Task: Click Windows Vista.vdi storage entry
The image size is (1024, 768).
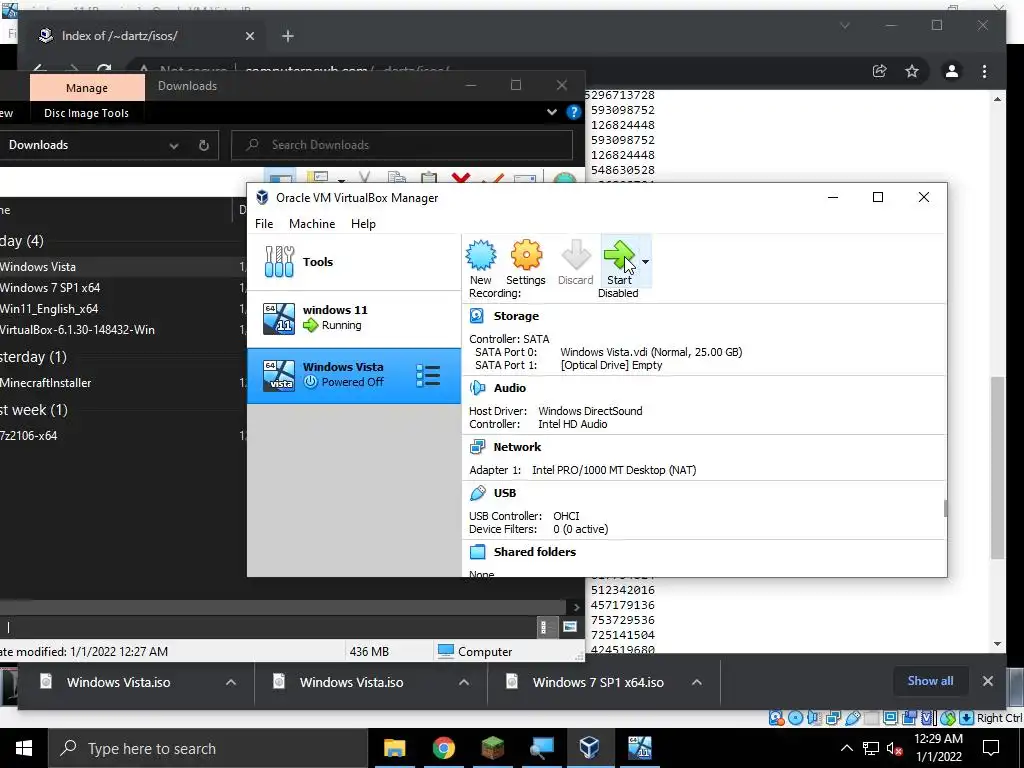Action: [651, 352]
